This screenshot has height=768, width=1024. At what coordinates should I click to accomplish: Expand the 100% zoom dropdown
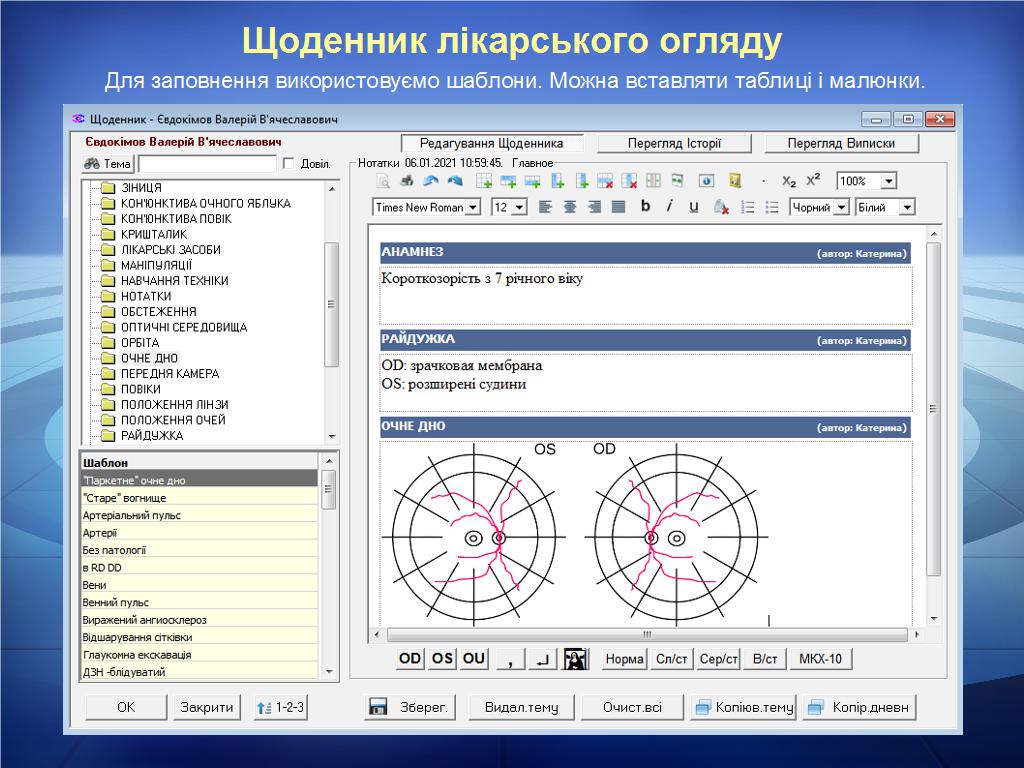888,181
